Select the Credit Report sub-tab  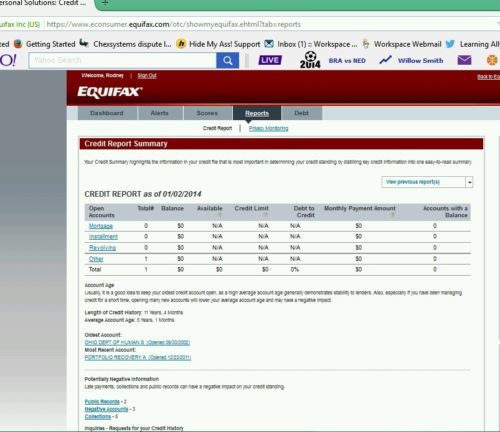click(x=217, y=128)
